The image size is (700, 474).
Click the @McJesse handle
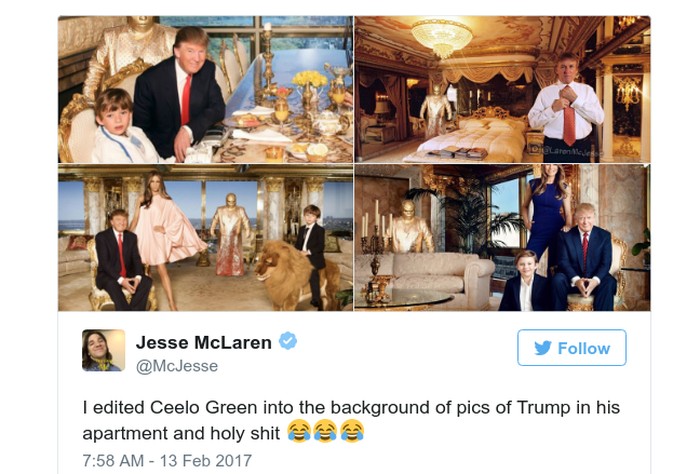tap(177, 366)
